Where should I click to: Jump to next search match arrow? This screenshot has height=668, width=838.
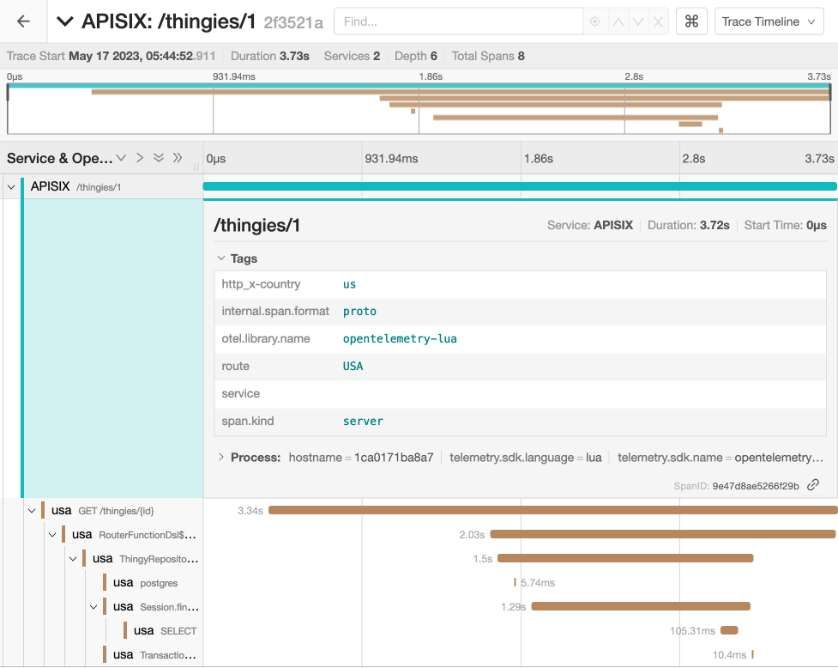(x=638, y=21)
